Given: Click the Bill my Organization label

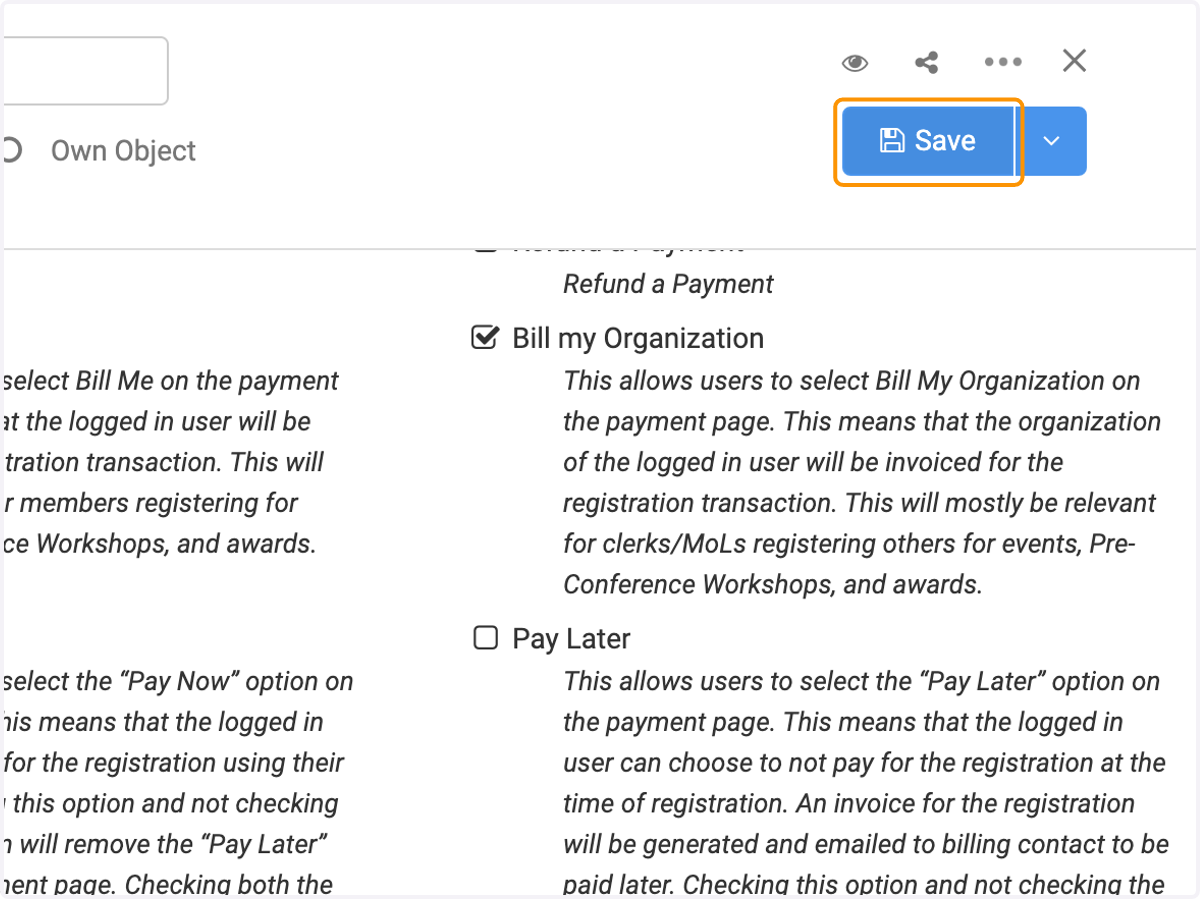Looking at the screenshot, I should click(x=638, y=338).
